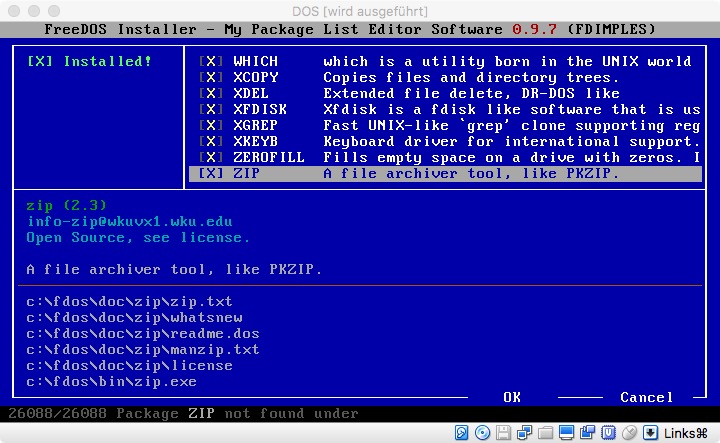Click 'Extended file delete, DR-DOS like' description
720x443 pixels.
471,94
